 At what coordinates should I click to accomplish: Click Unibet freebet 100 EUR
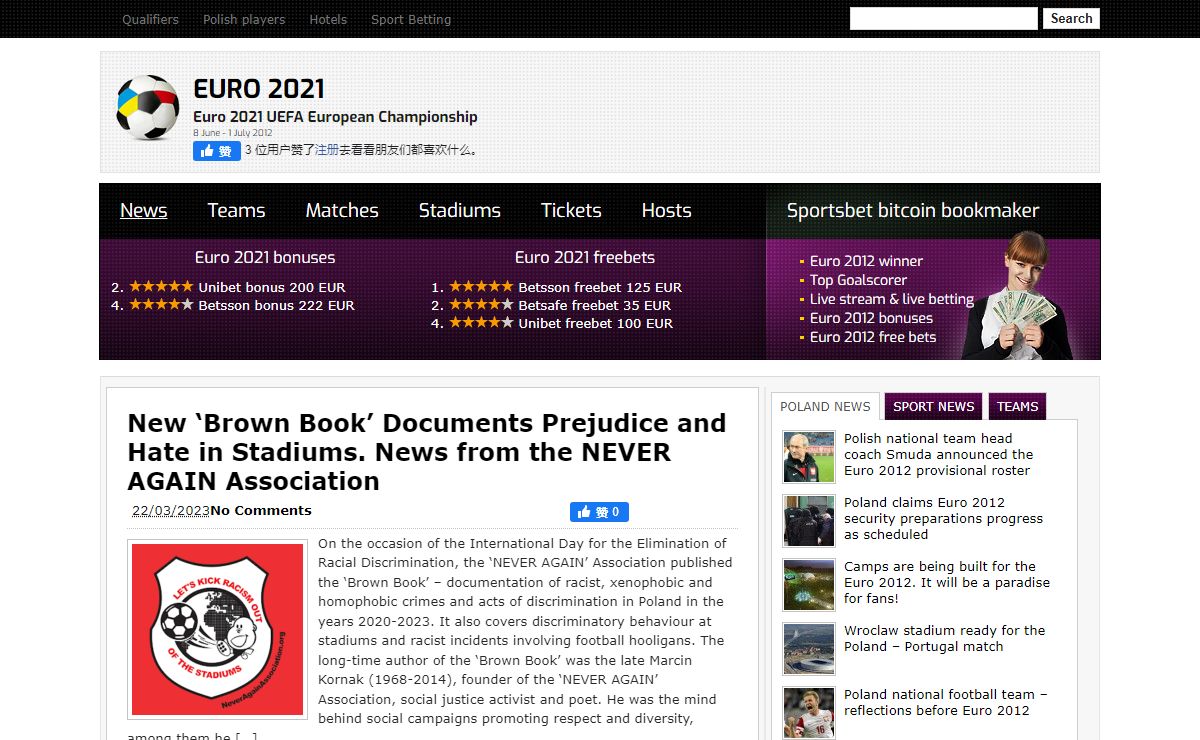(x=596, y=323)
